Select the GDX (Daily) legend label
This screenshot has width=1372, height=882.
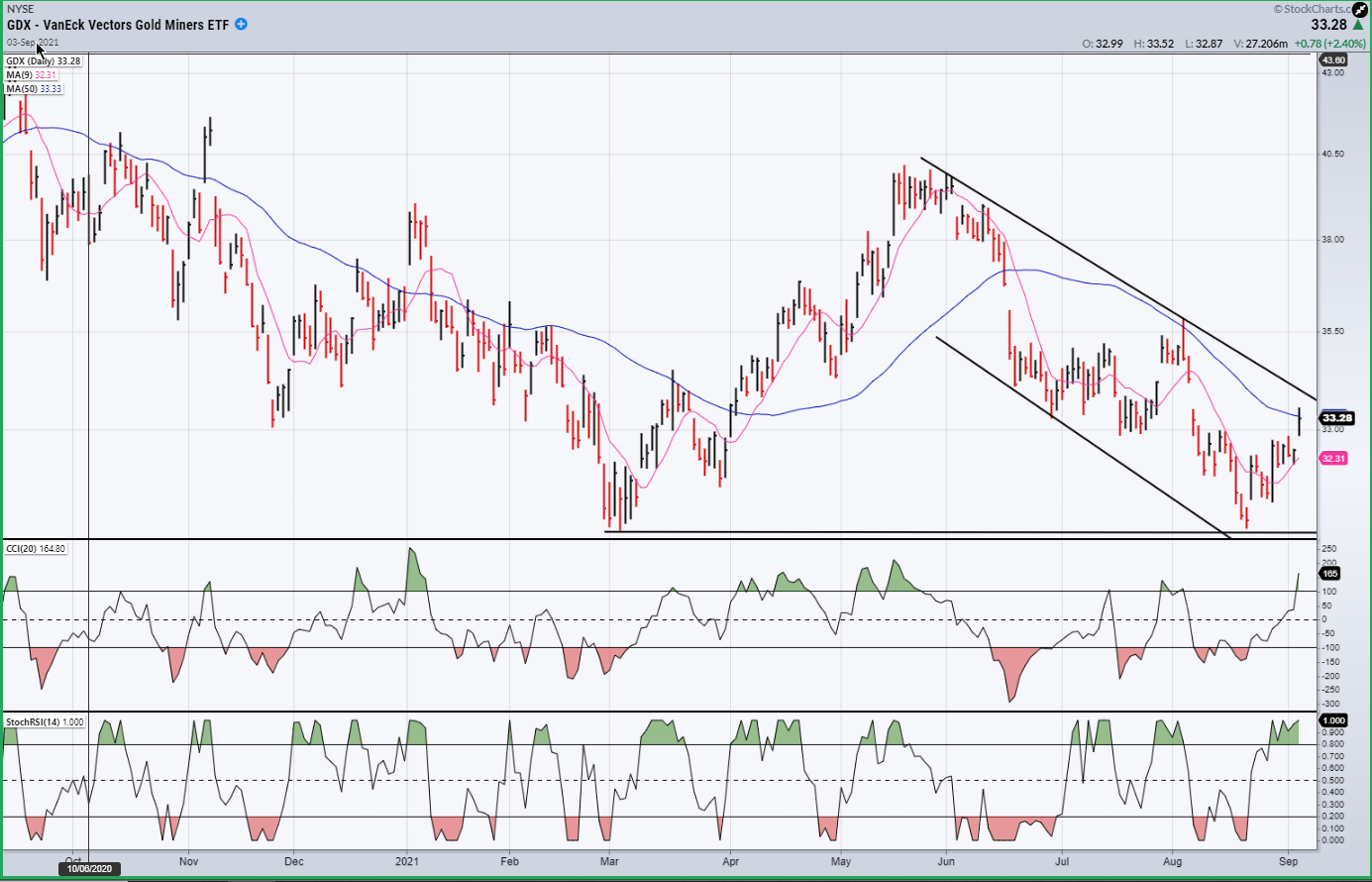point(44,61)
